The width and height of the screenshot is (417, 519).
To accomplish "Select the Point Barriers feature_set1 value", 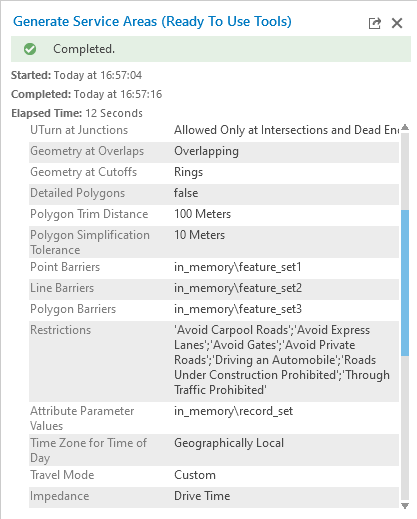I will [238, 267].
